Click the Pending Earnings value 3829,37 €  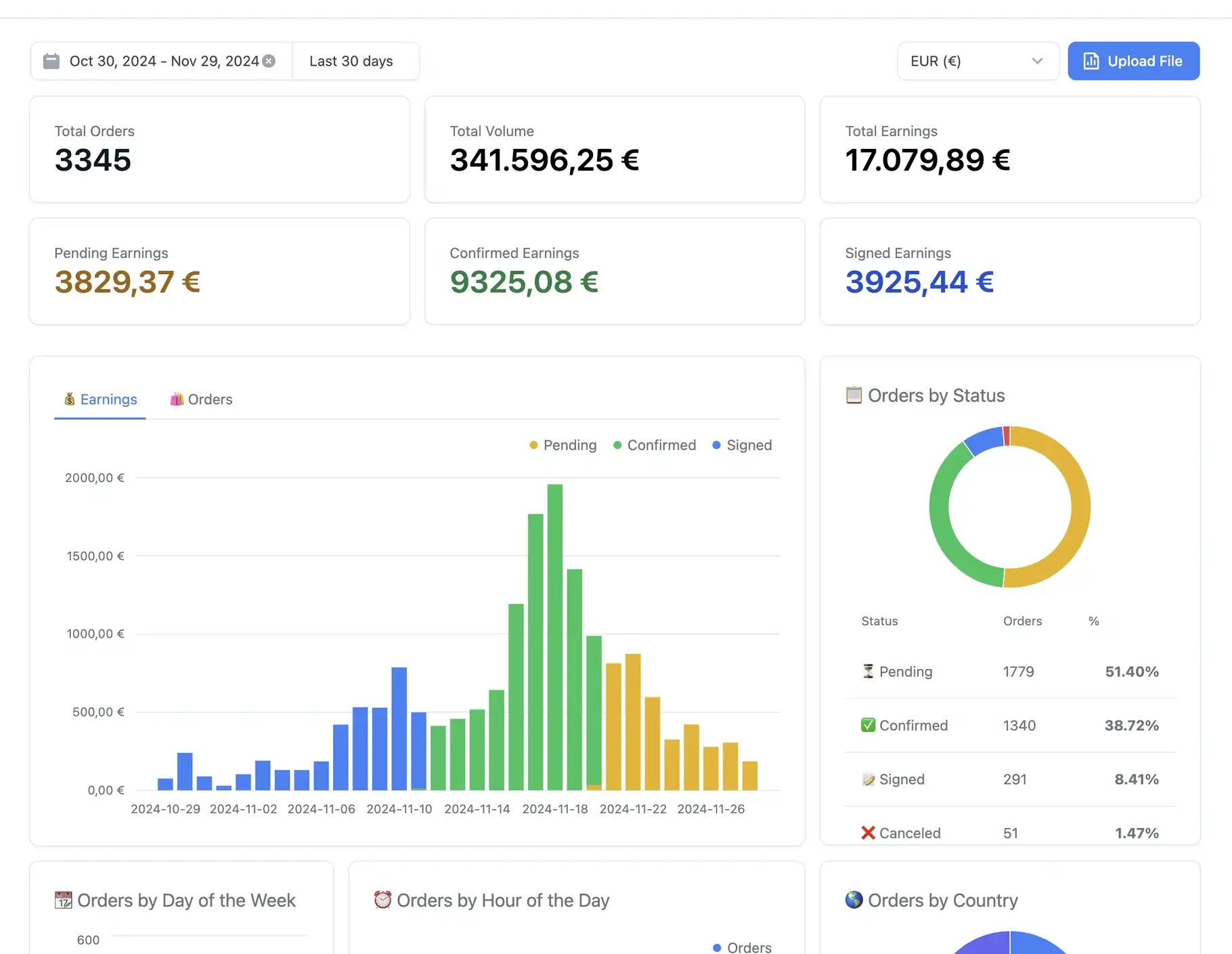[127, 282]
